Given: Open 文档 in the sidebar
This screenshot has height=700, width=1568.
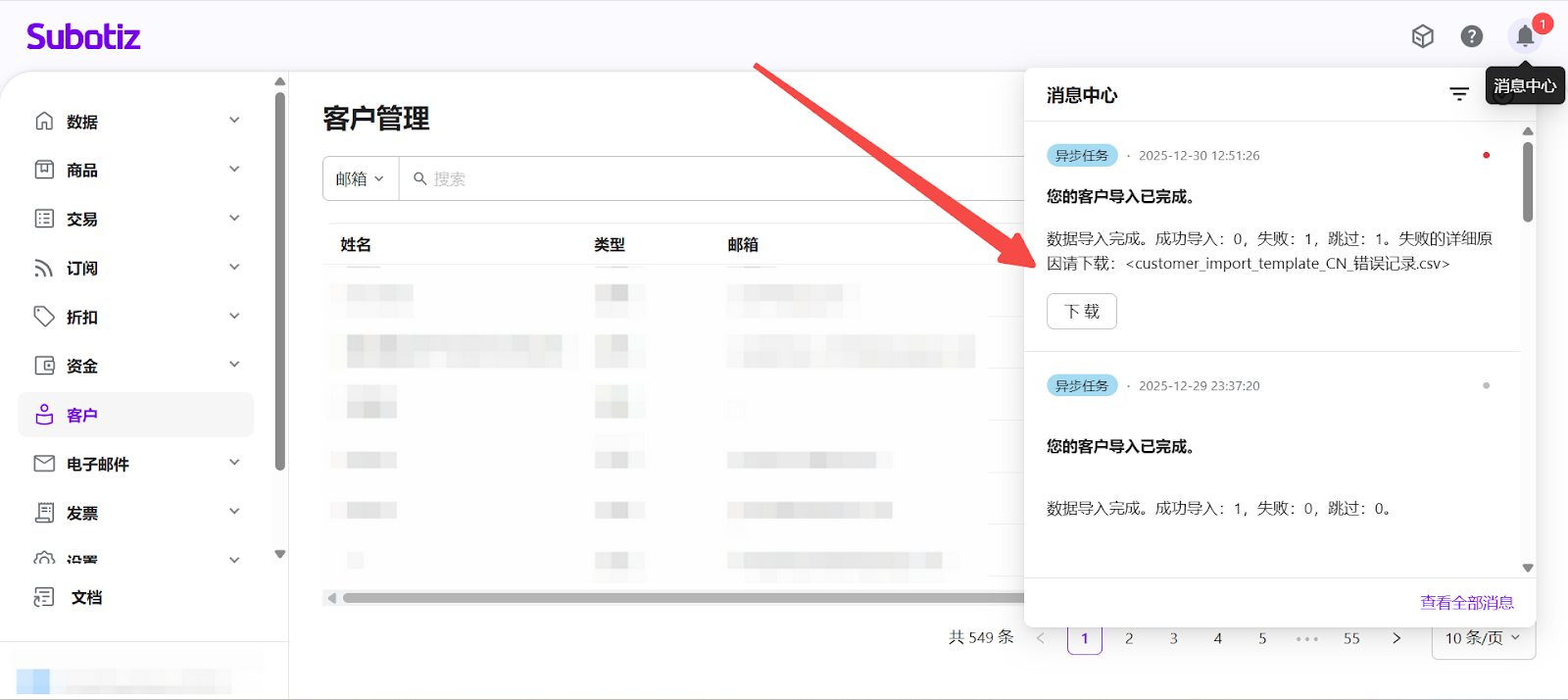Looking at the screenshot, I should pos(86,597).
